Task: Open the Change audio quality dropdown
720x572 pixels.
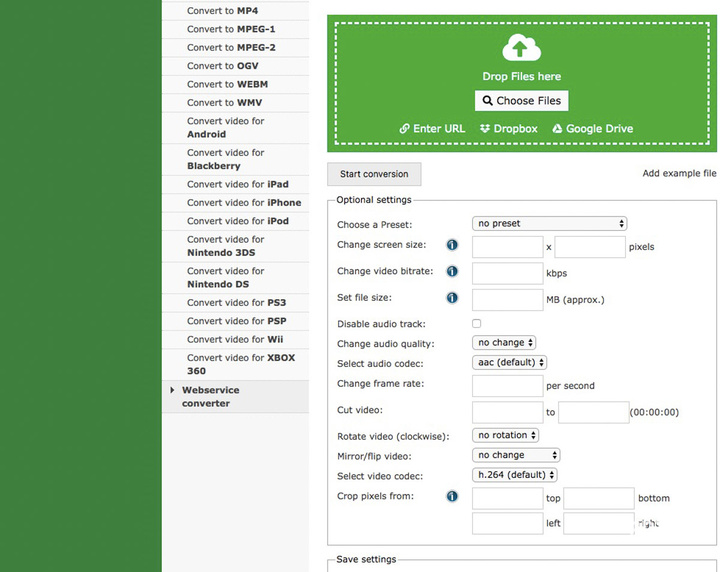Action: point(504,342)
